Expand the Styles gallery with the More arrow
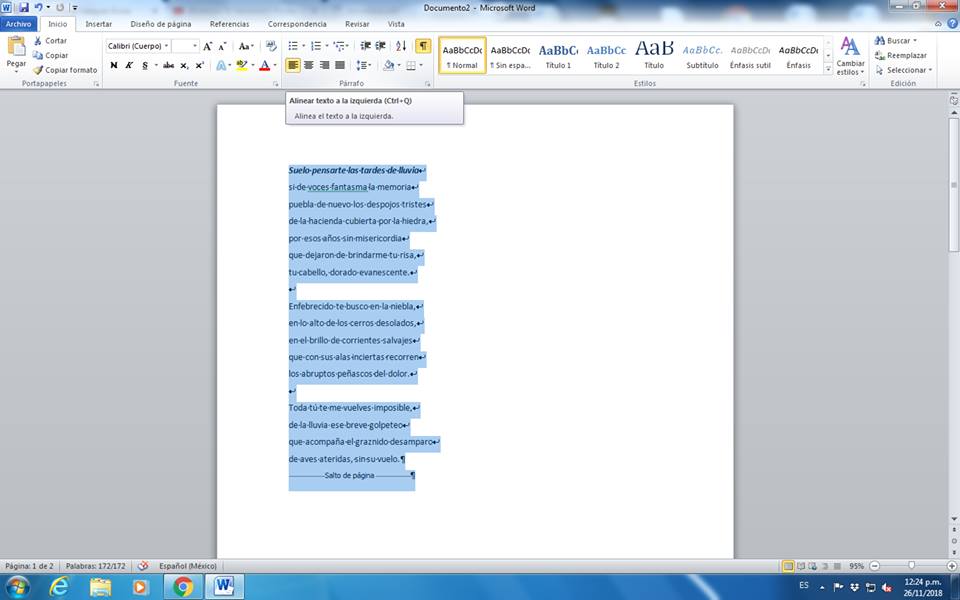 tap(826, 69)
